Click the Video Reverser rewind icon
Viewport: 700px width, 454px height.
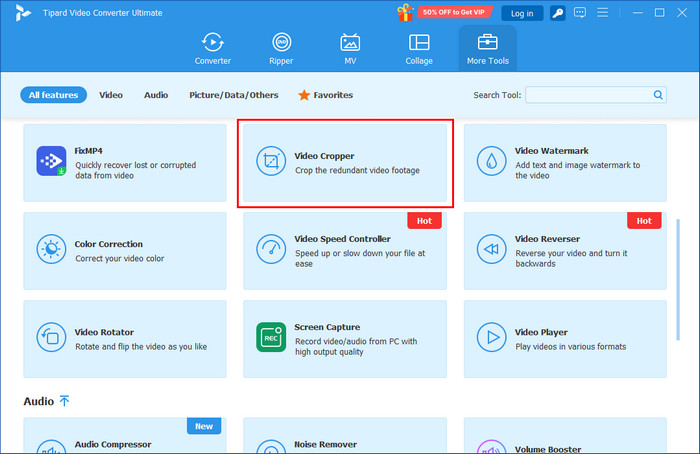[491, 249]
